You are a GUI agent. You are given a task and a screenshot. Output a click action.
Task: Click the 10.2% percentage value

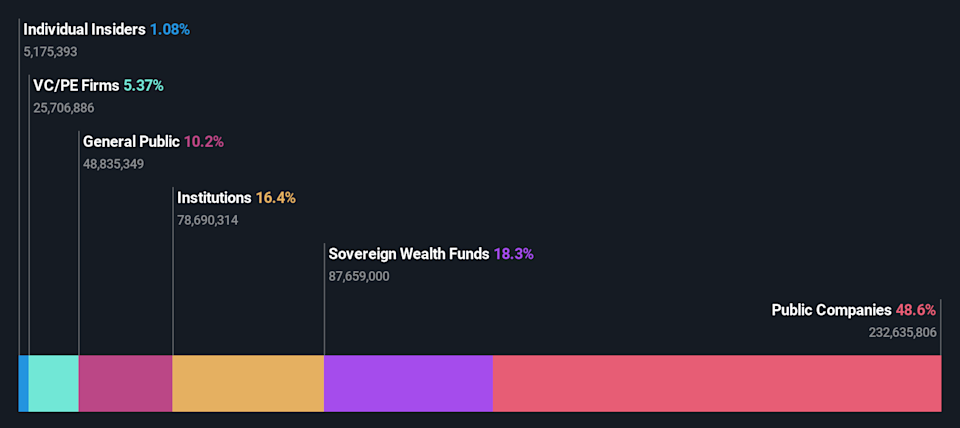pyautogui.click(x=204, y=142)
